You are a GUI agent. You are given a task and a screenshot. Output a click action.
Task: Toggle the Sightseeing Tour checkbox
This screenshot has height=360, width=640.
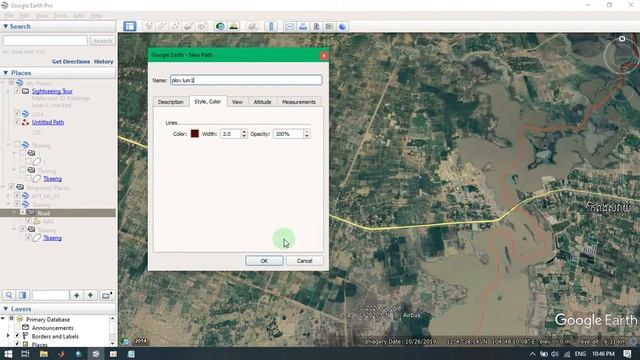tap(18, 91)
